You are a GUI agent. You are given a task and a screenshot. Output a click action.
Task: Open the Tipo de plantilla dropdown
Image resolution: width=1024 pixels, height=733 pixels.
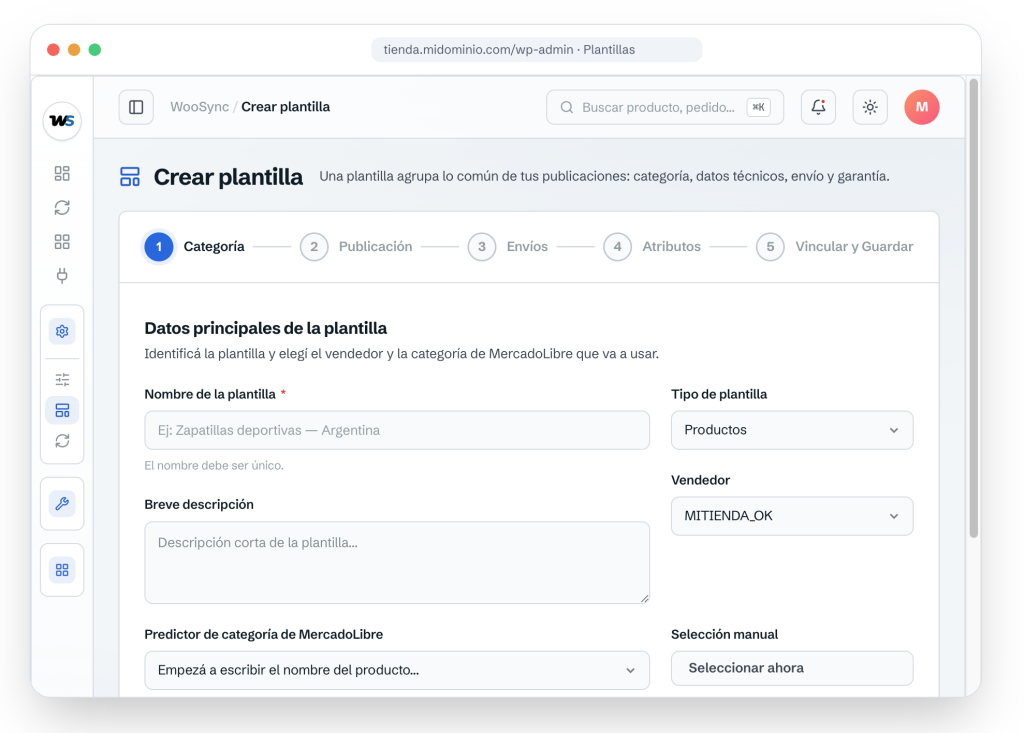(x=792, y=430)
